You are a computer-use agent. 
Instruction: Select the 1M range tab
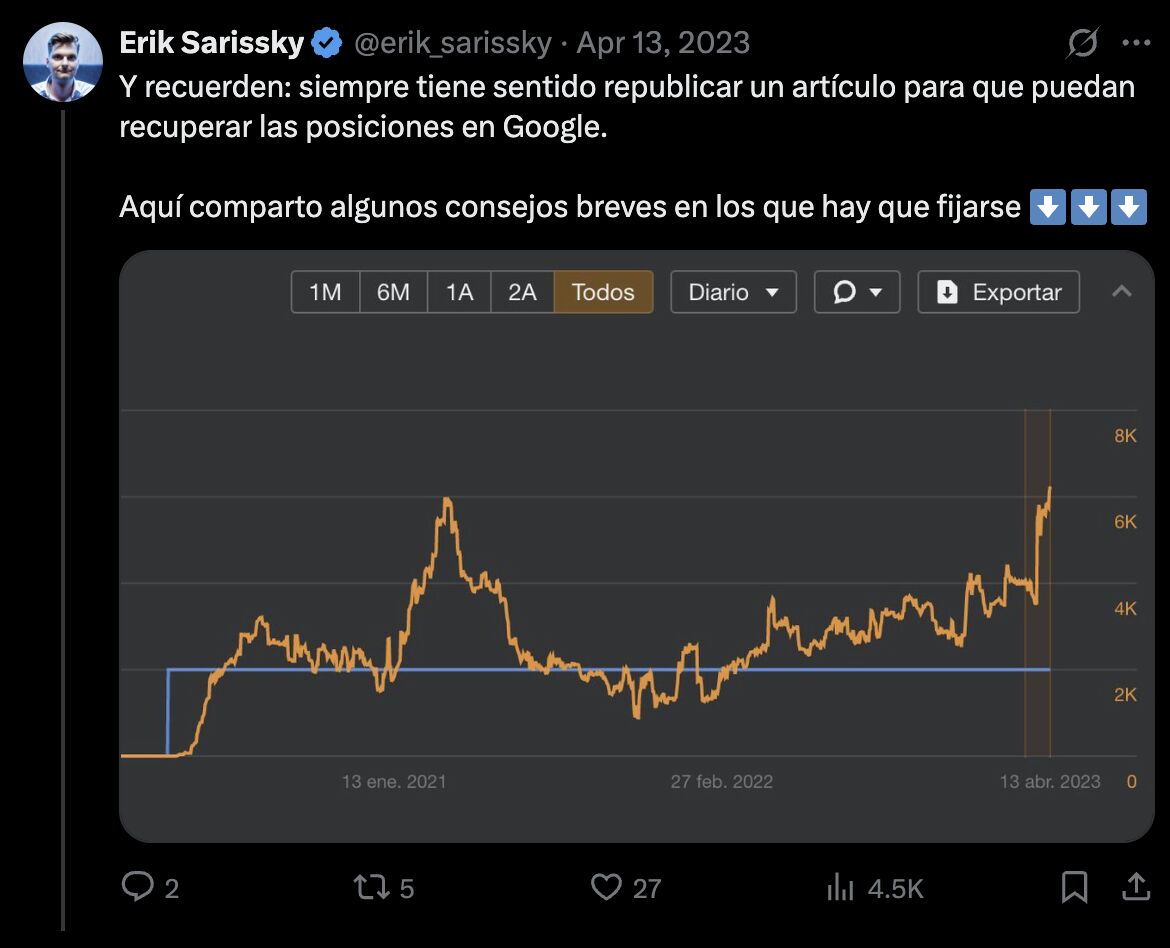coord(325,292)
